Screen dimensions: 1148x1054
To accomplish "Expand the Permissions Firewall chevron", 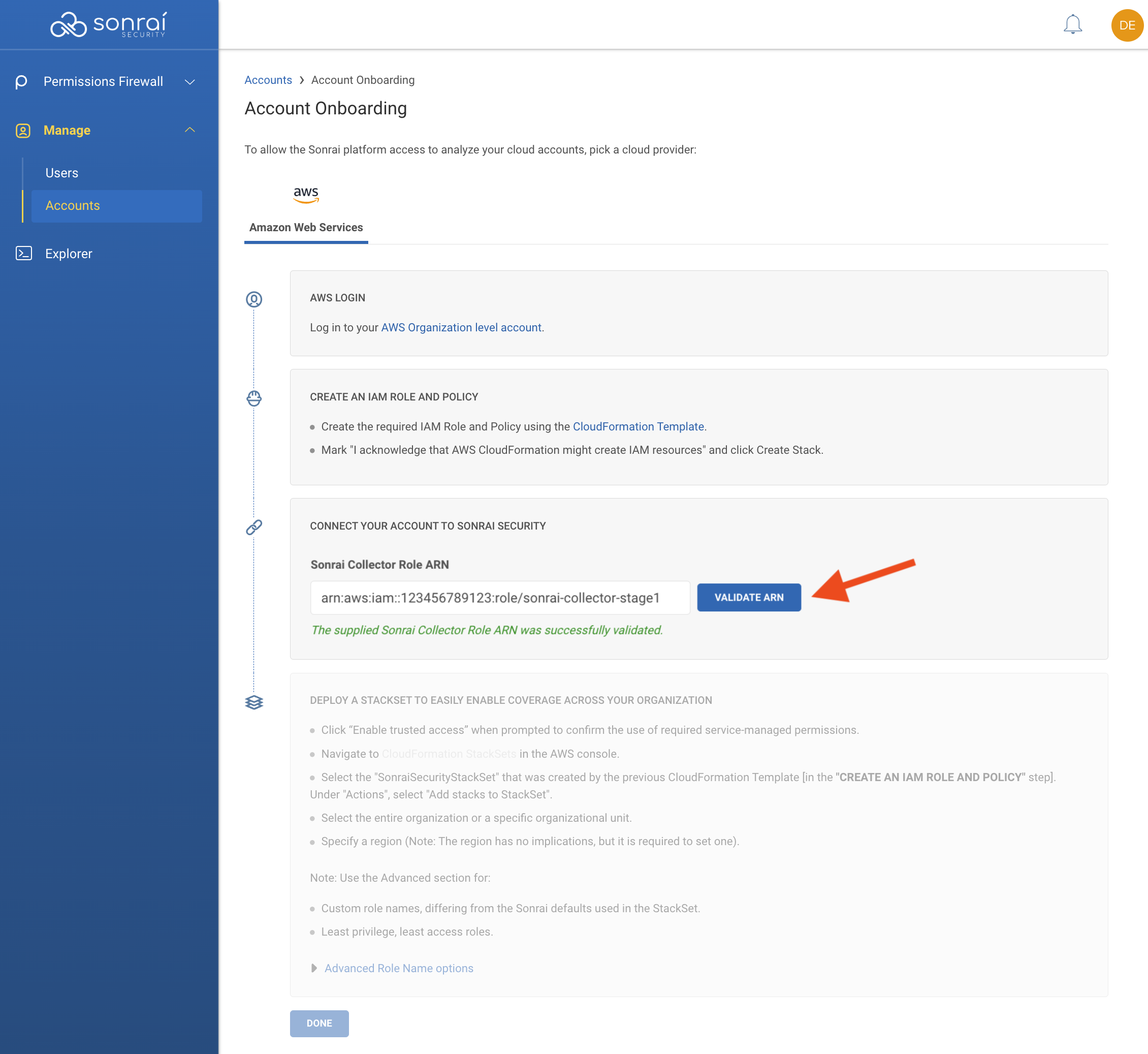I will [190, 82].
